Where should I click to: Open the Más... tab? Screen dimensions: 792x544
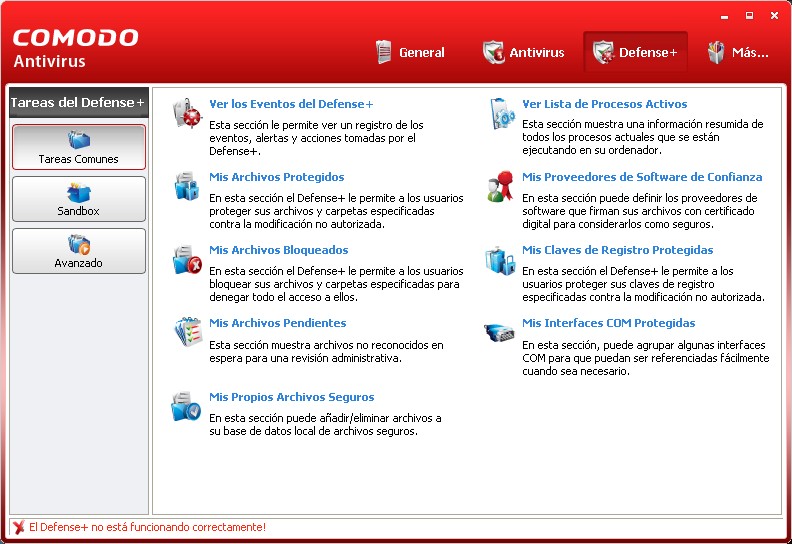[738, 52]
